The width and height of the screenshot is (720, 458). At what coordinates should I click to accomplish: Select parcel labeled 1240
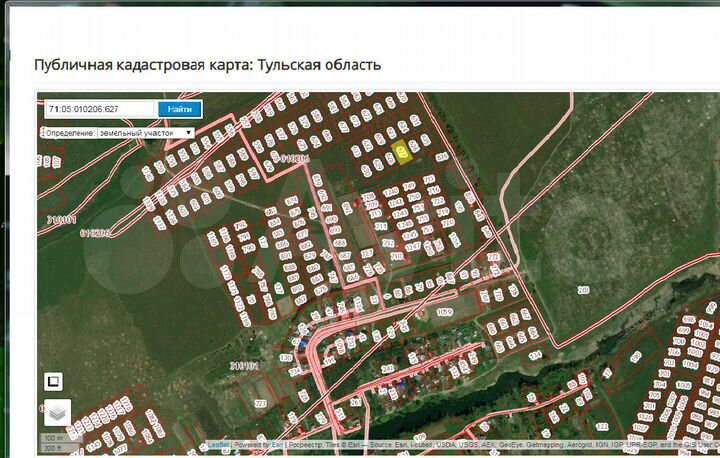[390, 192]
